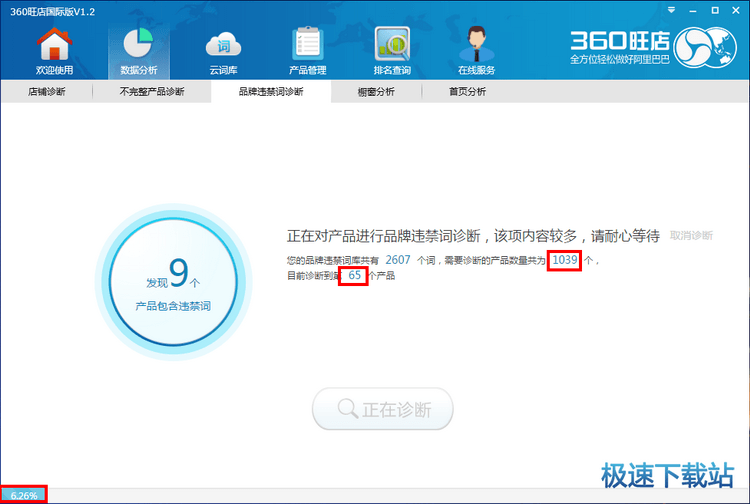Open the 在线服务 support agent icon
750x504 pixels.
pyautogui.click(x=476, y=51)
